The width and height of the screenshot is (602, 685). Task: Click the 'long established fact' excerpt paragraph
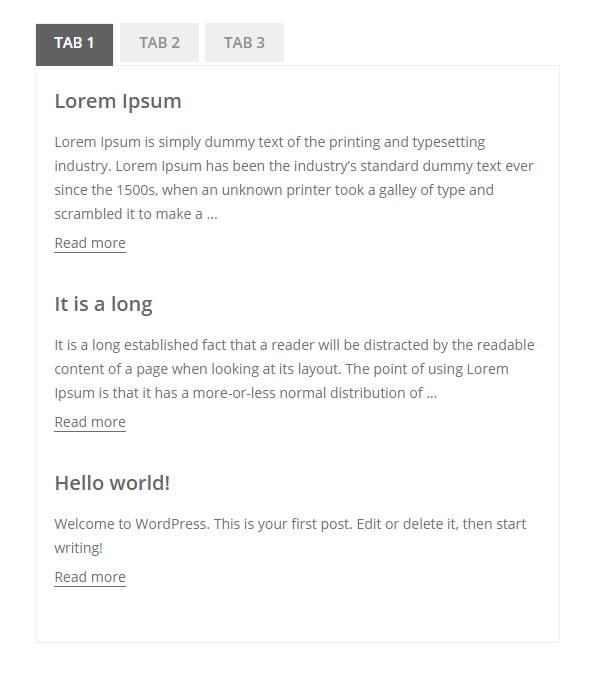pos(294,369)
